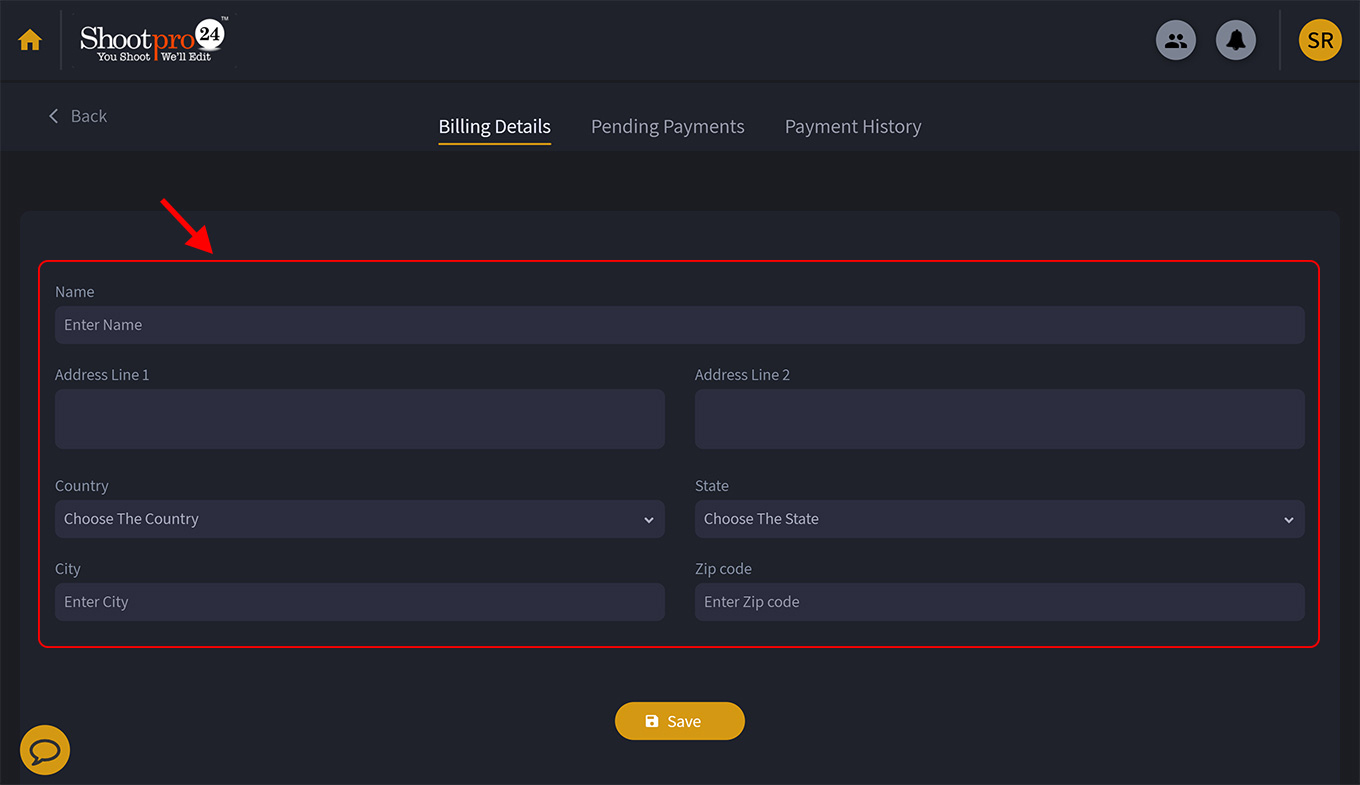Select the Billing Details tab
This screenshot has height=785, width=1360.
pyautogui.click(x=494, y=126)
